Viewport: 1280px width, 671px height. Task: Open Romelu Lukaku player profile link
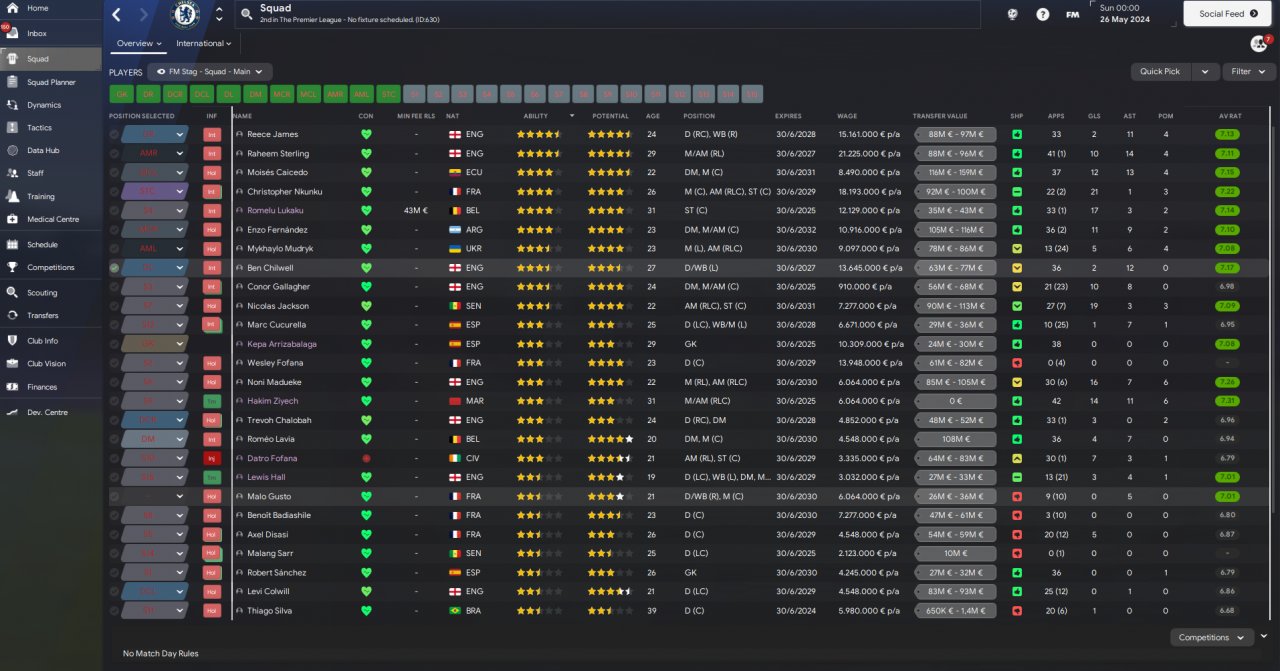[275, 210]
